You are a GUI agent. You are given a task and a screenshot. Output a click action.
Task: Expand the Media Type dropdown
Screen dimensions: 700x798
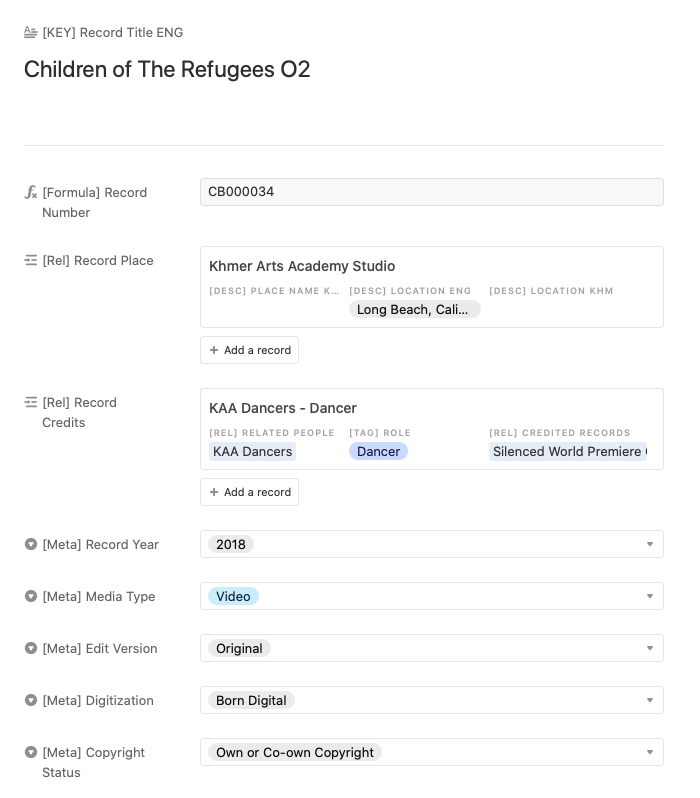(650, 596)
